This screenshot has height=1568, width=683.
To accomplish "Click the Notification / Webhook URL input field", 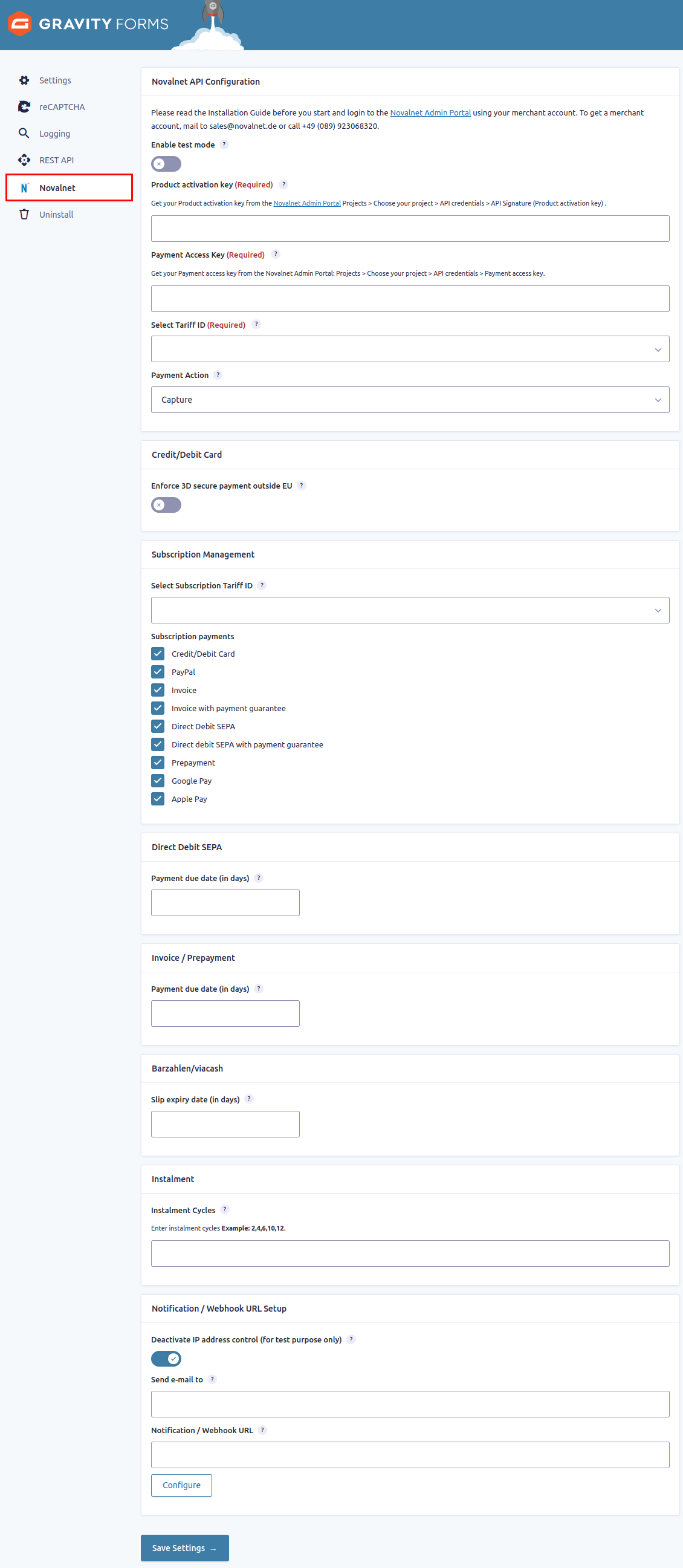I will click(x=410, y=1455).
